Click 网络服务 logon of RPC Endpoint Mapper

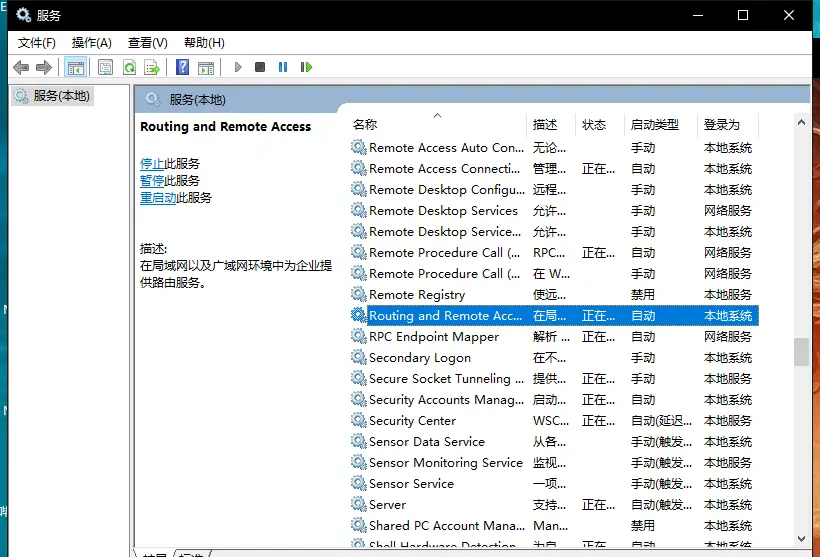728,336
